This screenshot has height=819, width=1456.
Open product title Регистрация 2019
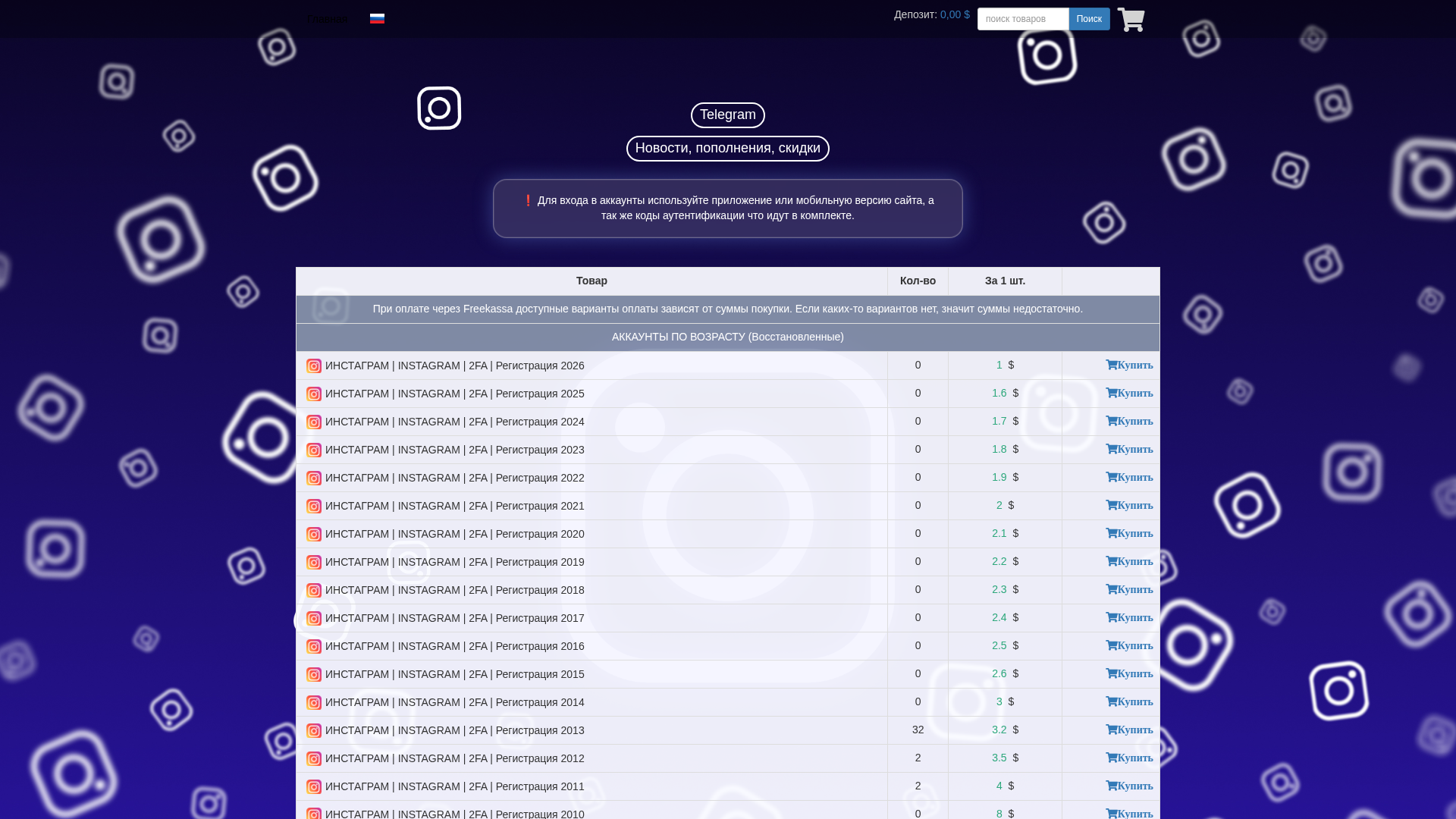(x=455, y=562)
